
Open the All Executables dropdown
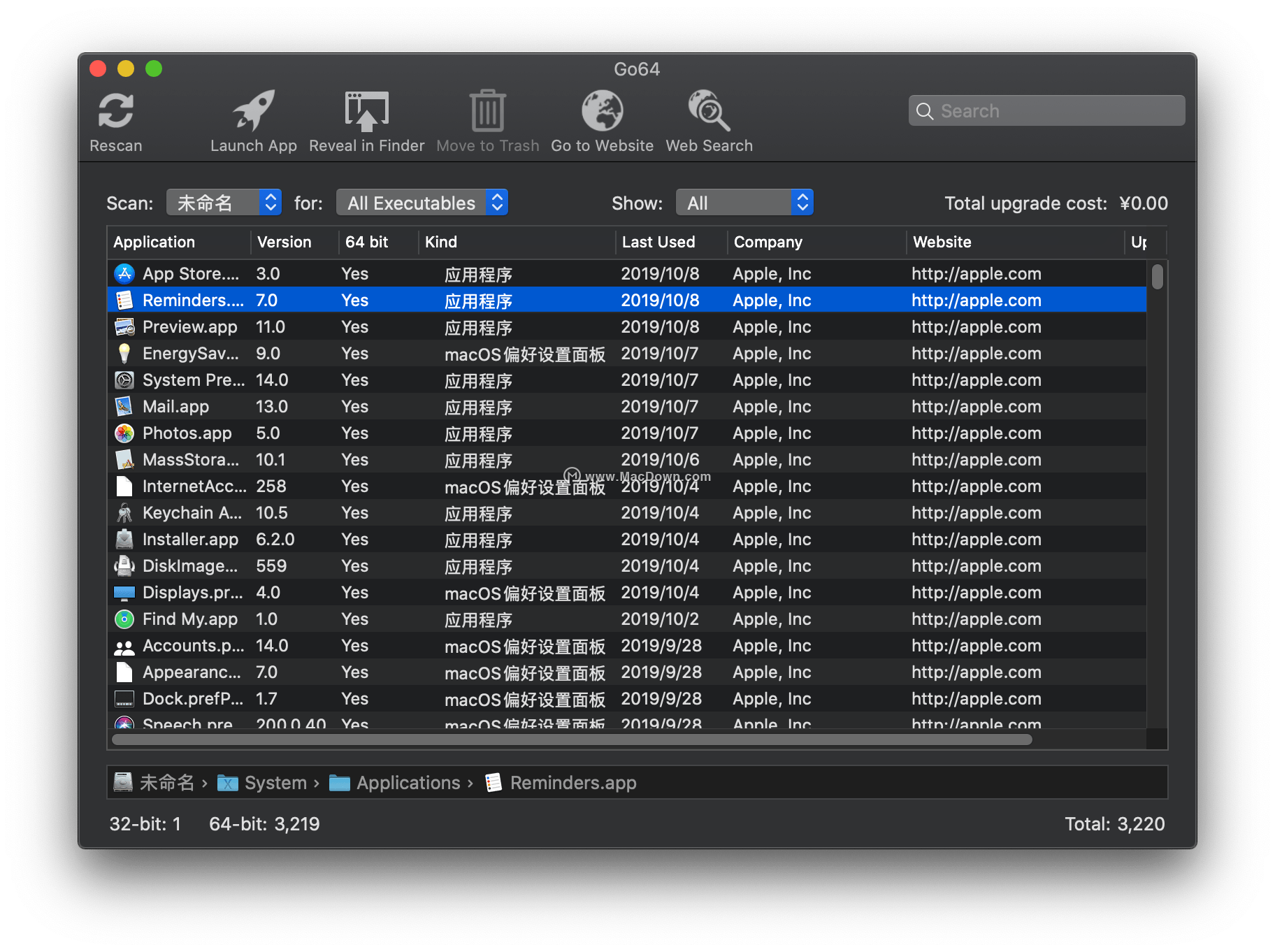(422, 203)
